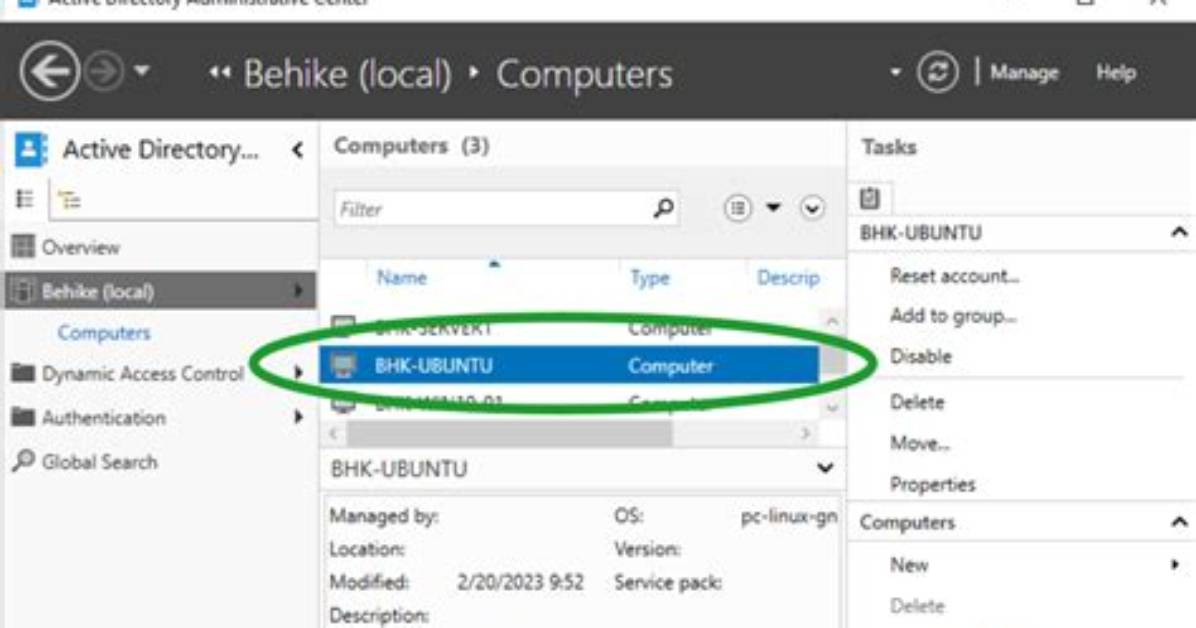Click Add to group... task

953,315
